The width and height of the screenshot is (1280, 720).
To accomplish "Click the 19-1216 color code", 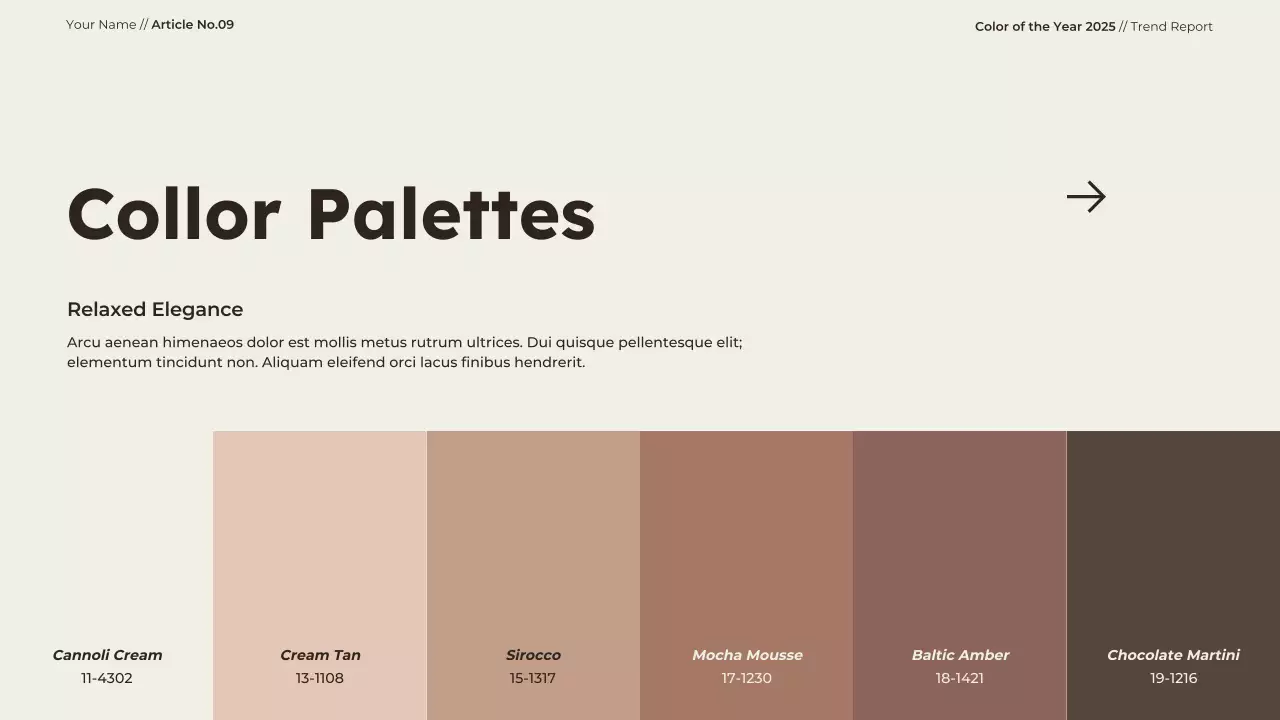I will pyautogui.click(x=1173, y=678).
